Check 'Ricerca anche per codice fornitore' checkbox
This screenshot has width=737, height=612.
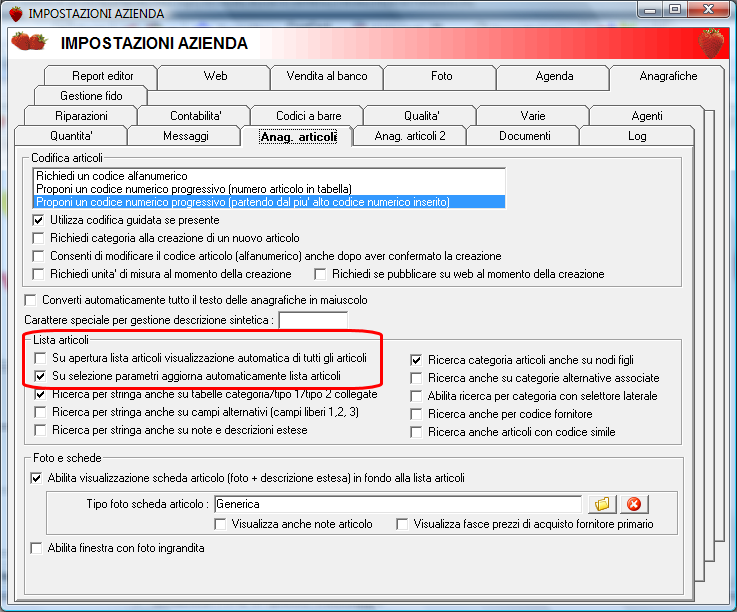(416, 414)
